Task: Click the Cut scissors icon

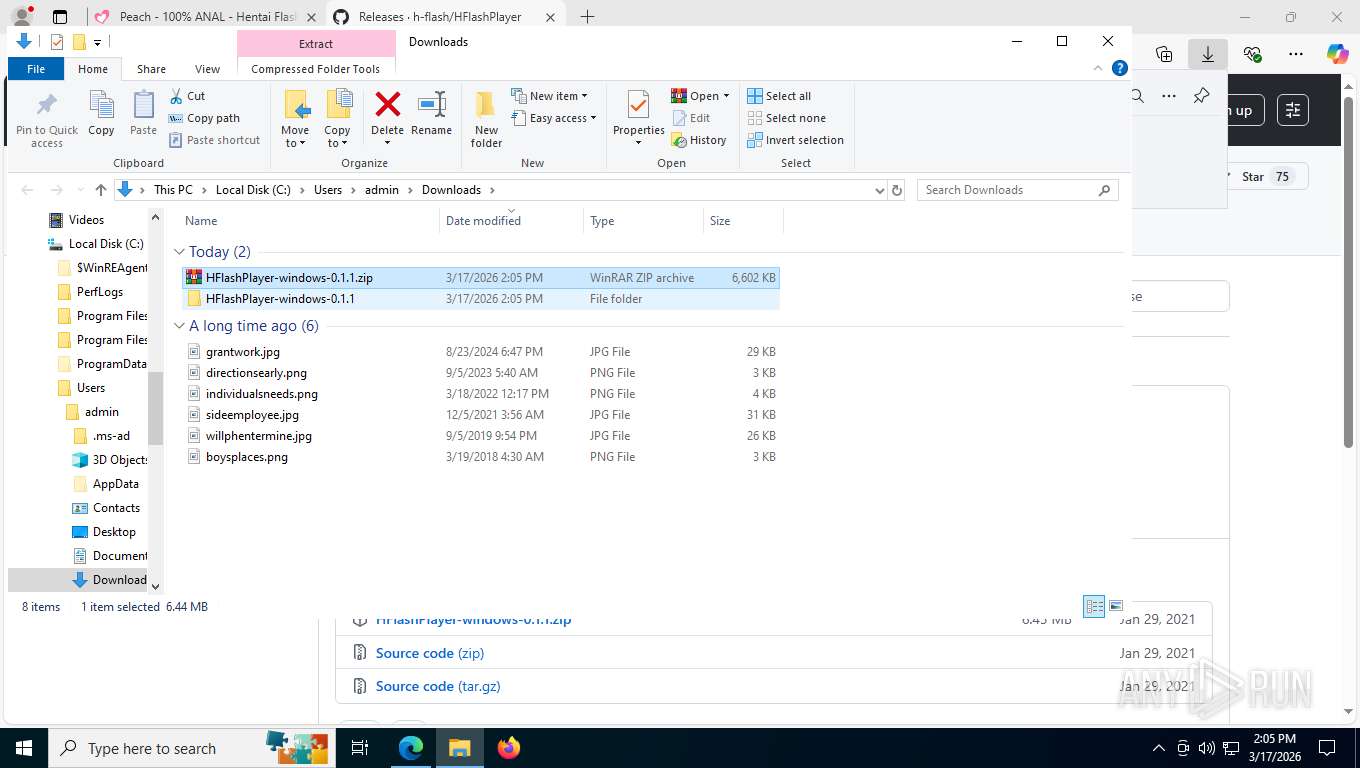Action: click(176, 96)
